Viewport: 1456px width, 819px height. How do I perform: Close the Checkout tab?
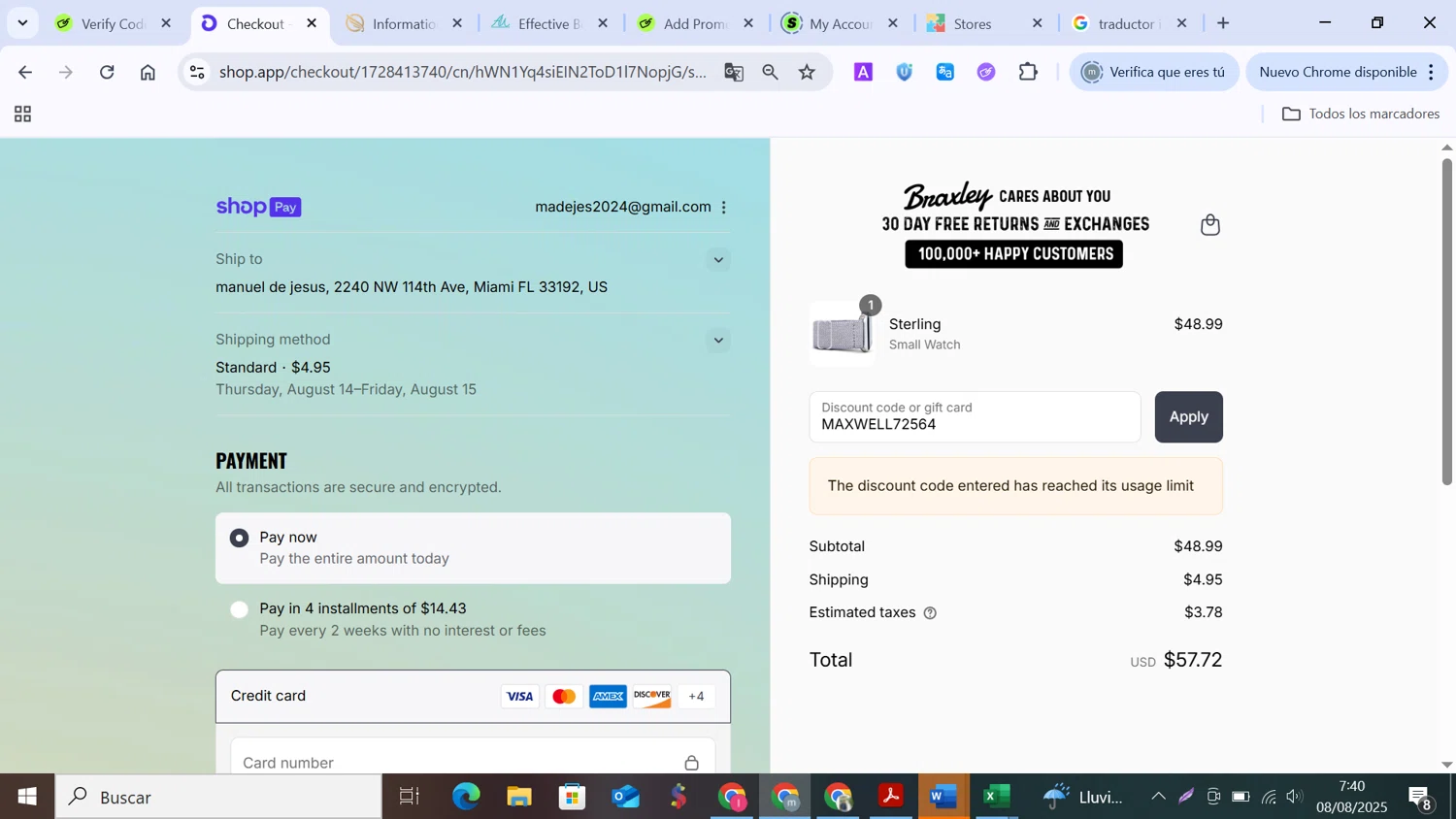tap(312, 23)
